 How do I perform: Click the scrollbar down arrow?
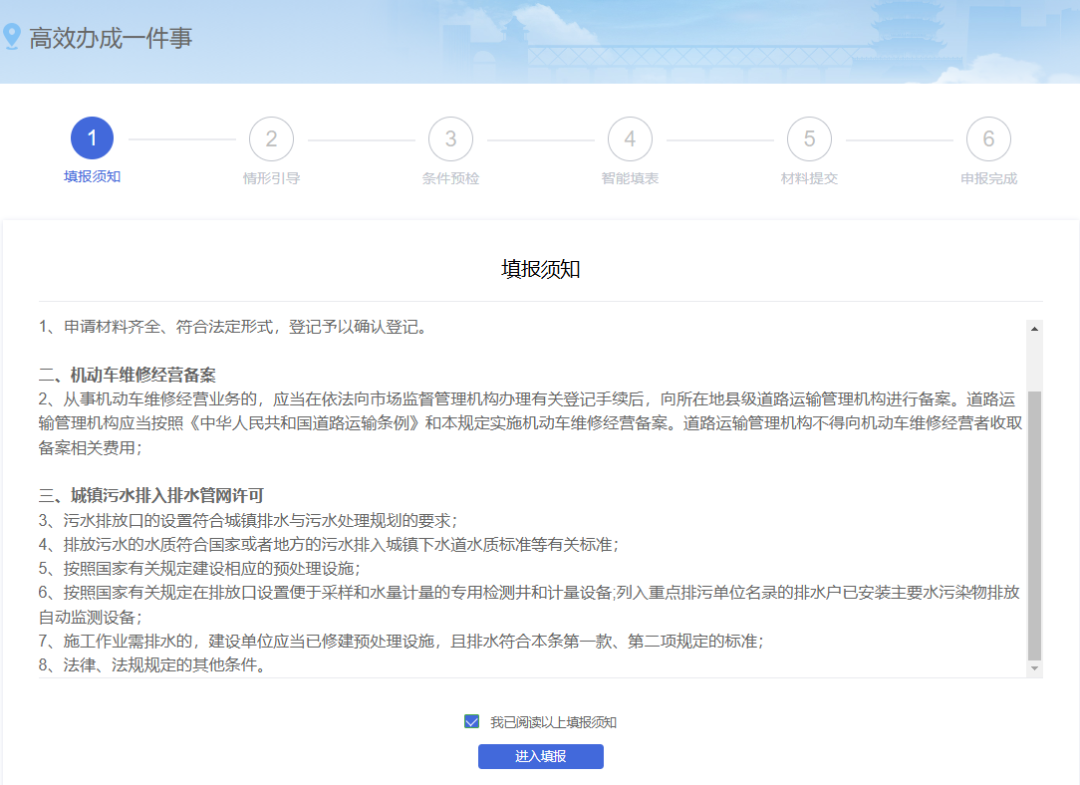(1033, 670)
